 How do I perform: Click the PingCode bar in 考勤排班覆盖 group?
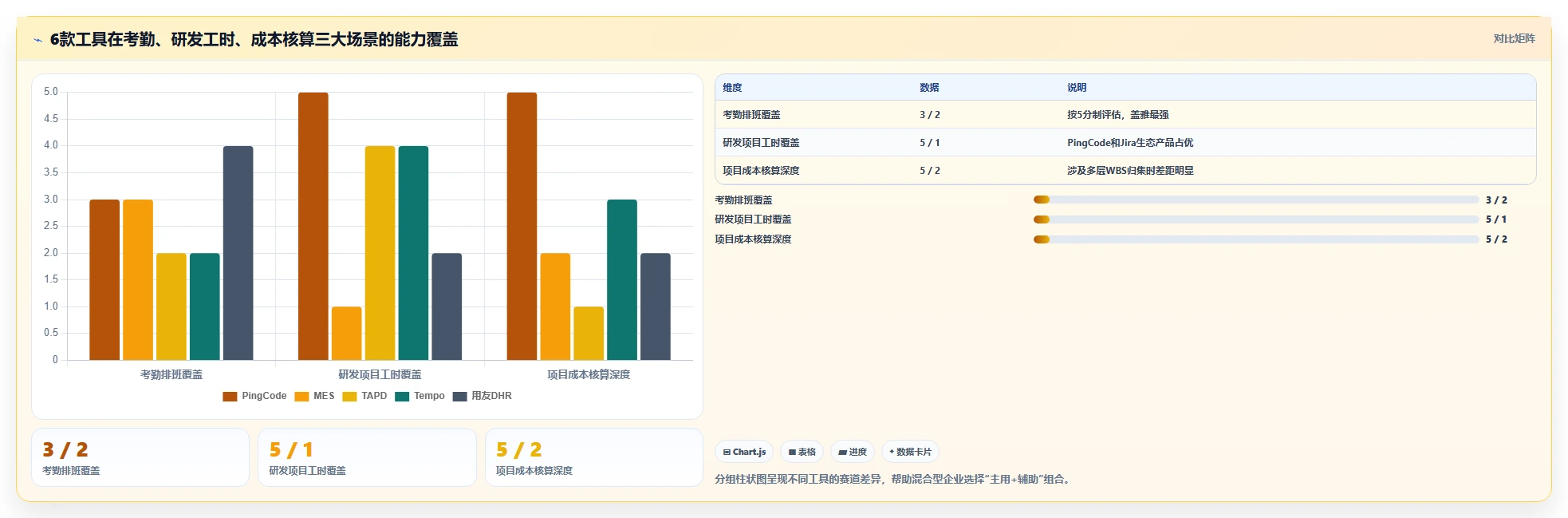(x=104, y=279)
